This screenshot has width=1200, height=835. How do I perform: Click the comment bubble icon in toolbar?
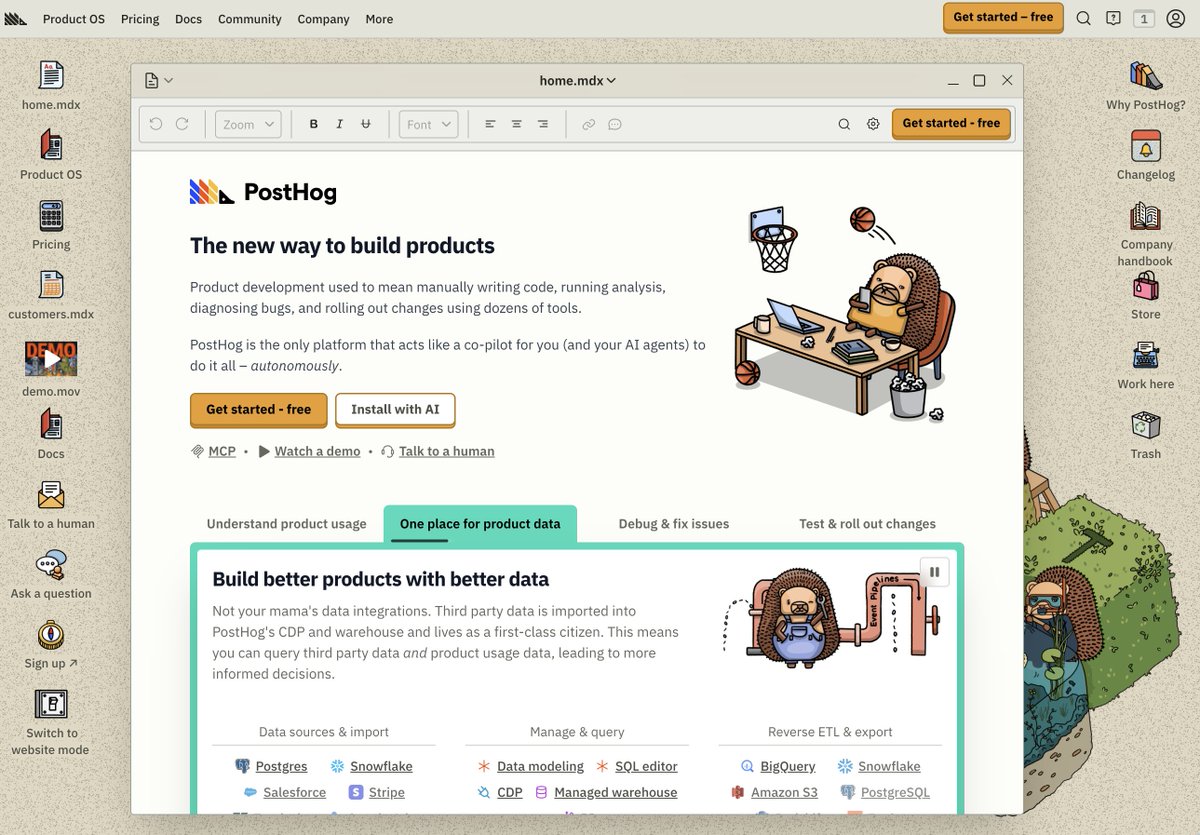(615, 124)
